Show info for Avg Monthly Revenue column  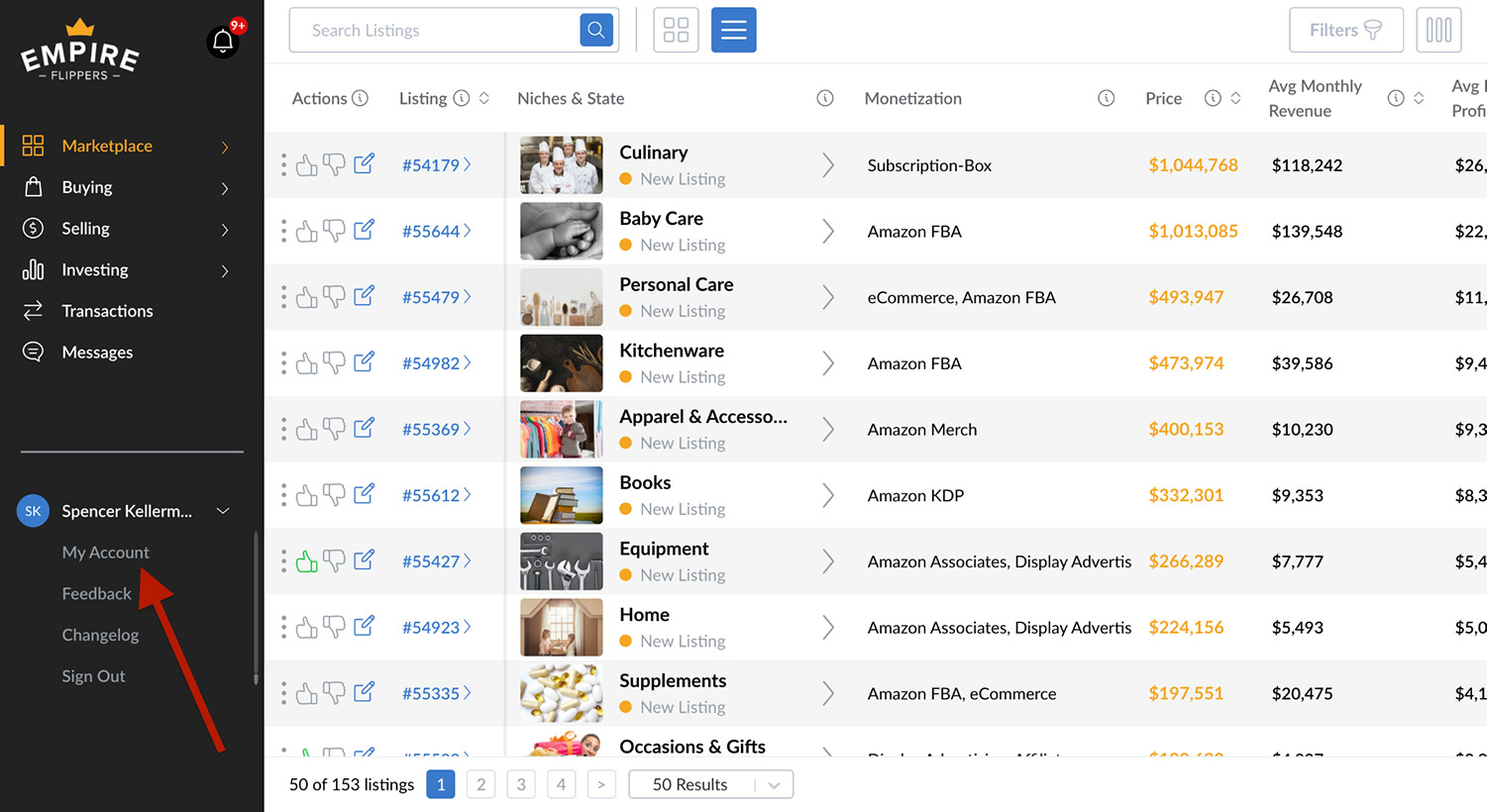pos(1396,98)
